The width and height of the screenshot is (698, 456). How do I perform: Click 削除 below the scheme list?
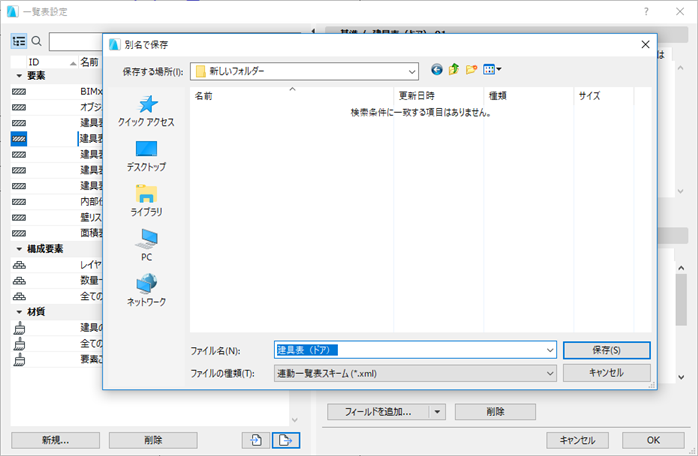click(153, 440)
